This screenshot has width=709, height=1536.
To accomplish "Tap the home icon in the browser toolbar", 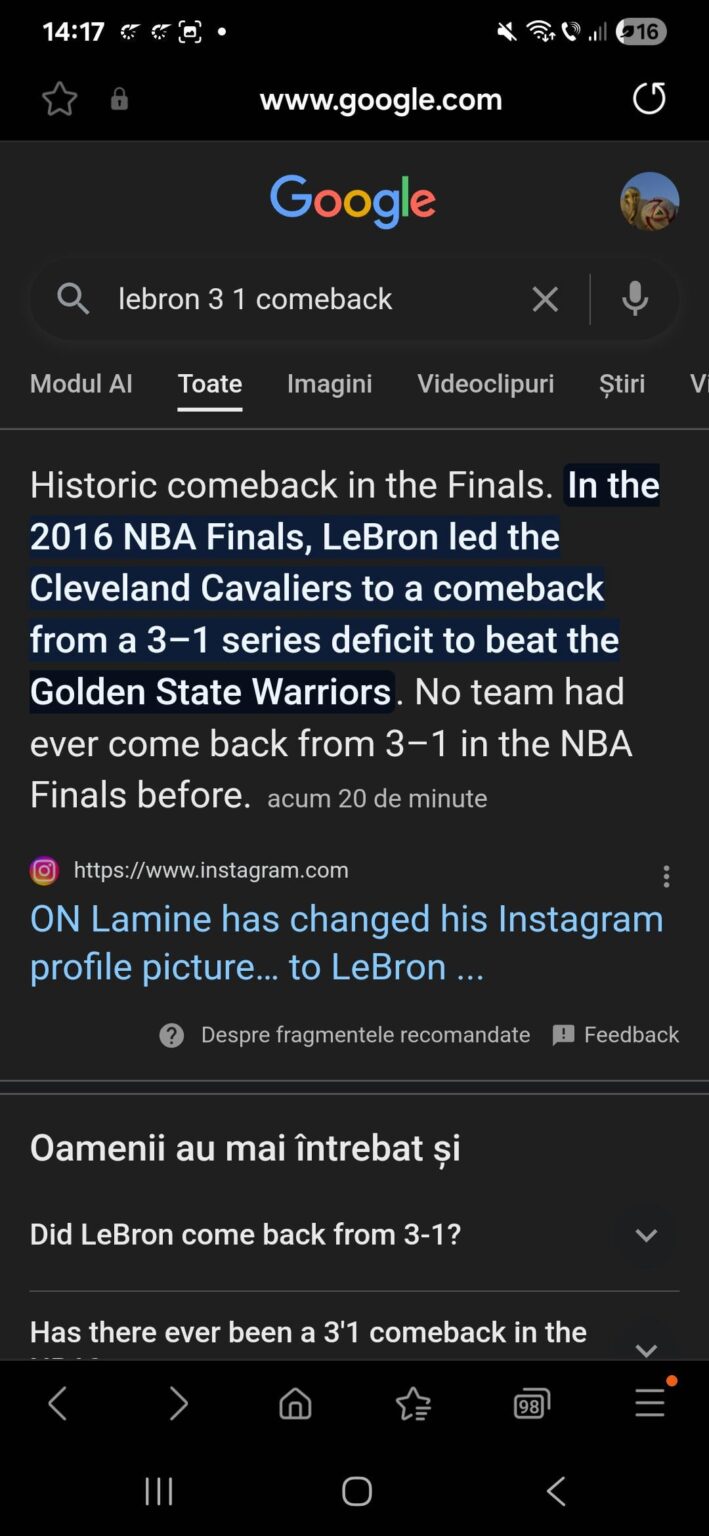I will (x=295, y=1403).
